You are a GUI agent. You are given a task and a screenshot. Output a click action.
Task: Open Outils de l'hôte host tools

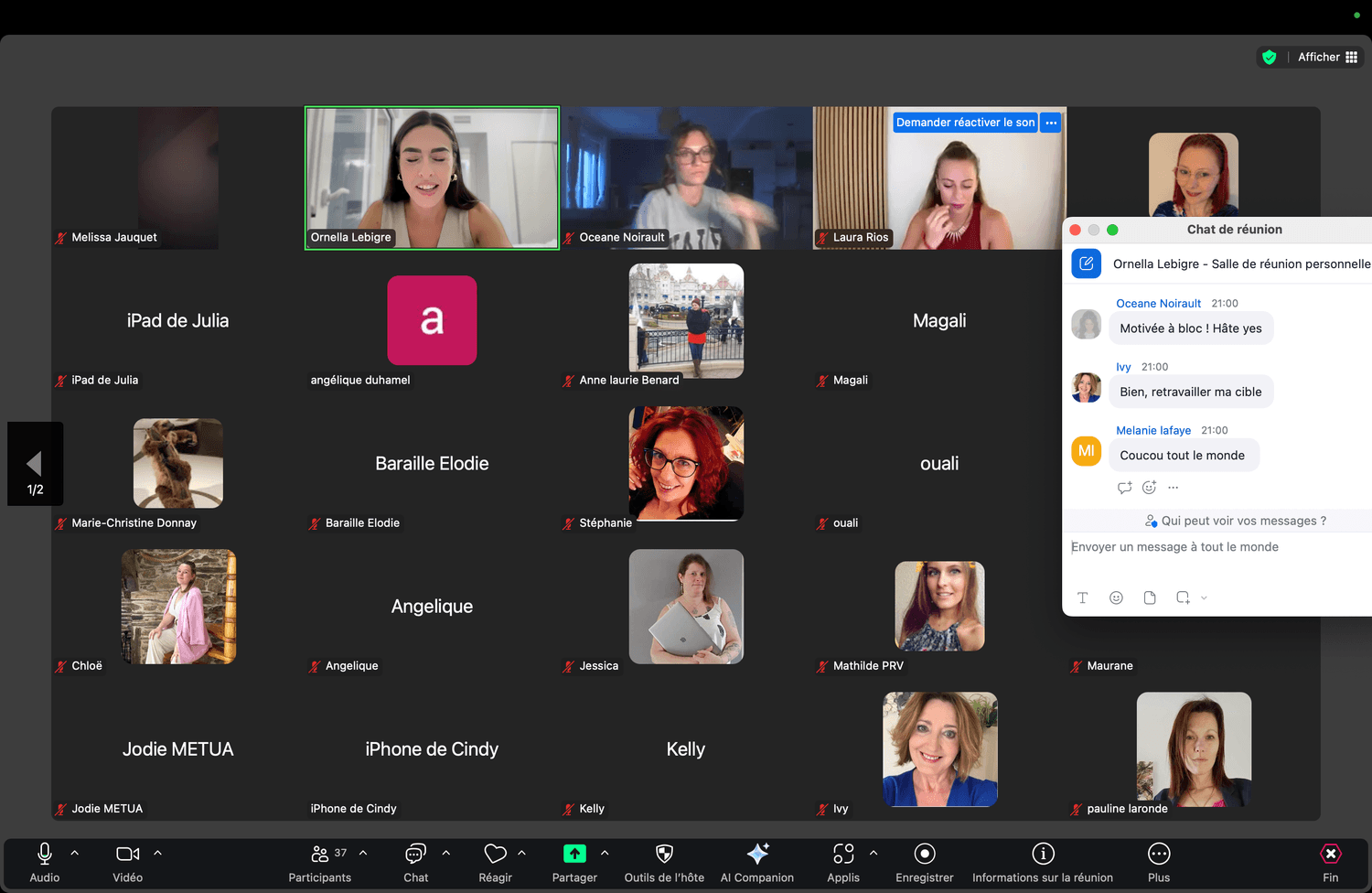664,863
